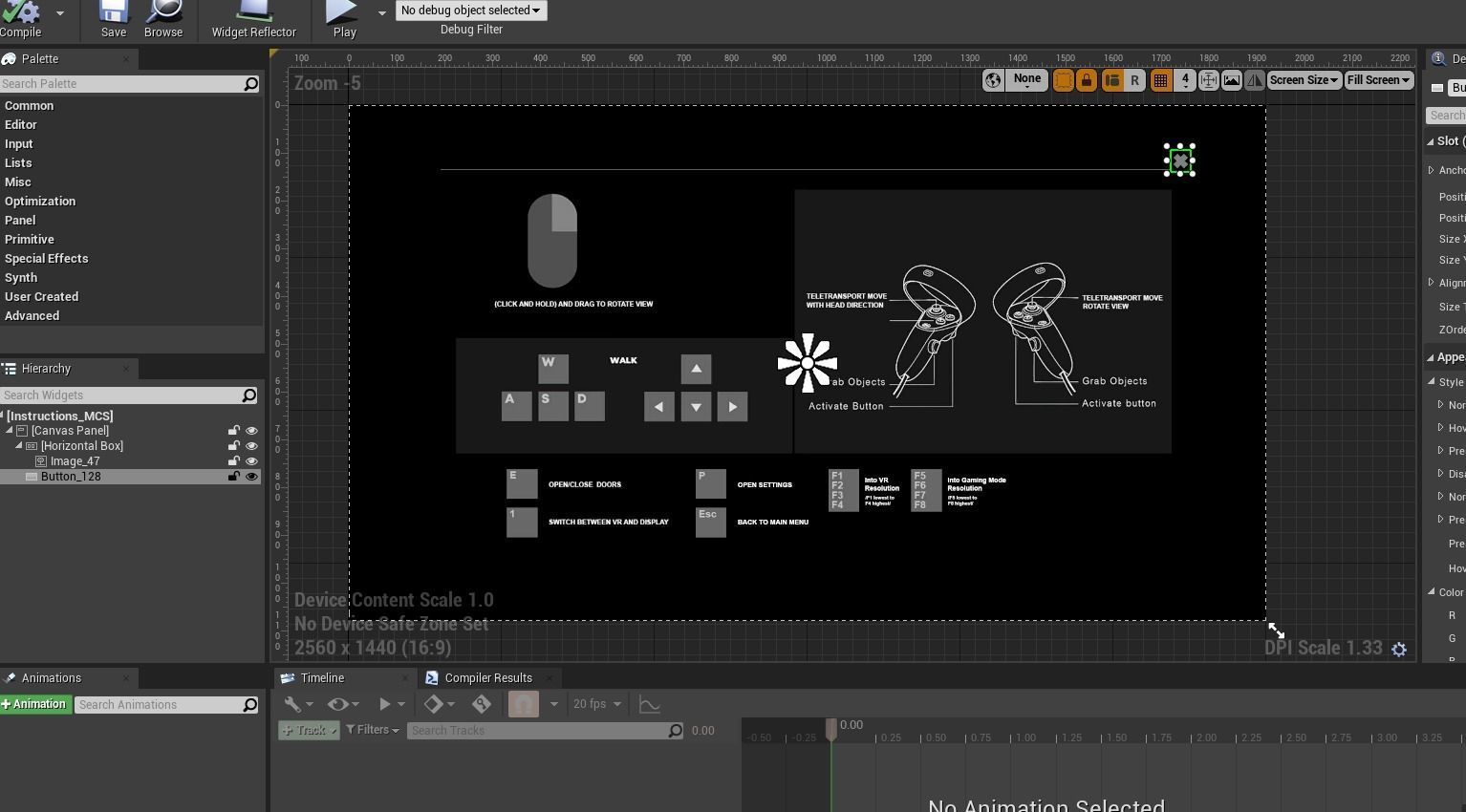The height and width of the screenshot is (812, 1466).
Task: Select Button_128 in the Hierarchy
Action: (x=71, y=477)
